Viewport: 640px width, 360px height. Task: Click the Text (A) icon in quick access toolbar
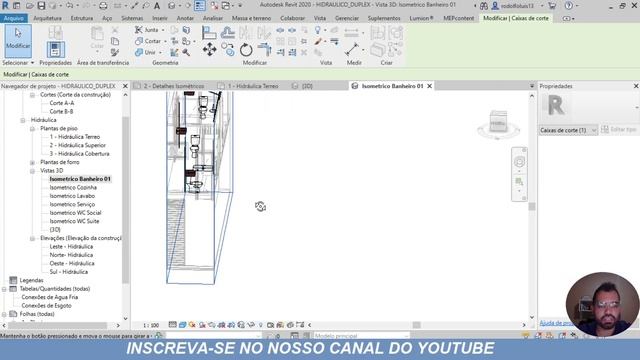157,6
